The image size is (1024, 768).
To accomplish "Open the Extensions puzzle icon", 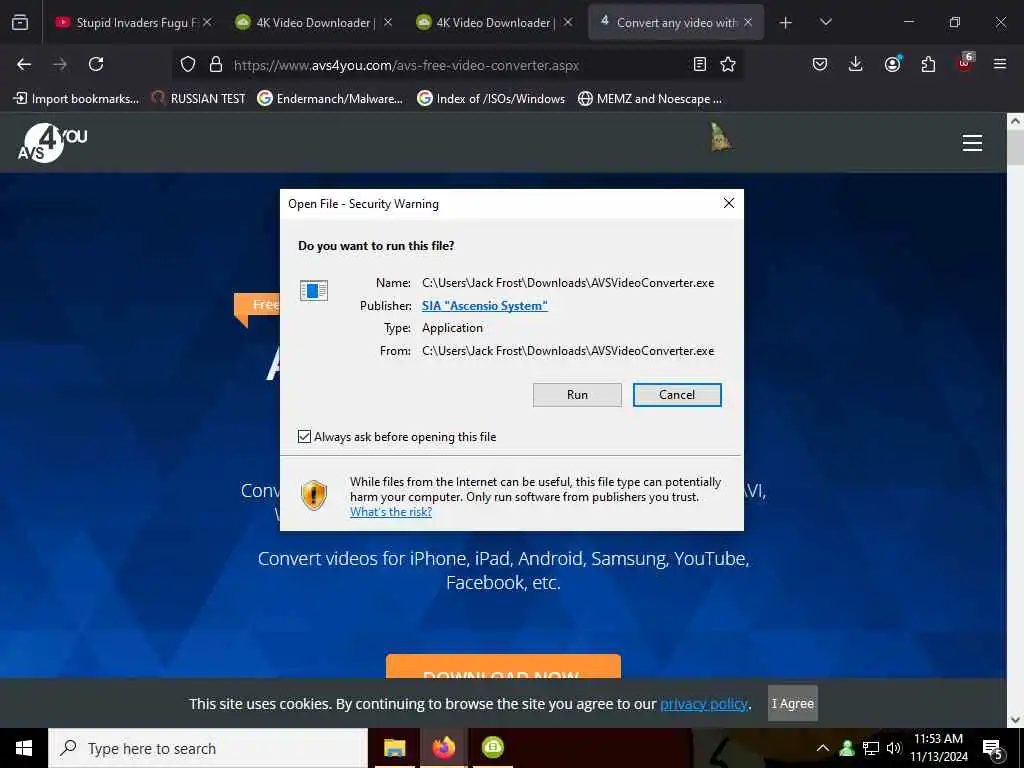I will (x=928, y=64).
